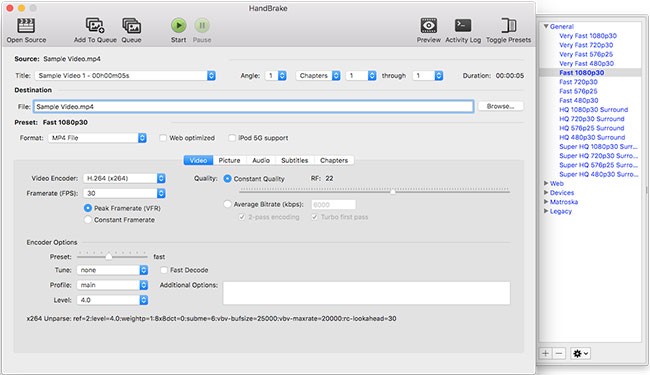Image resolution: width=650 pixels, height=375 pixels.
Task: Switch to the Picture tab
Action: point(229,160)
